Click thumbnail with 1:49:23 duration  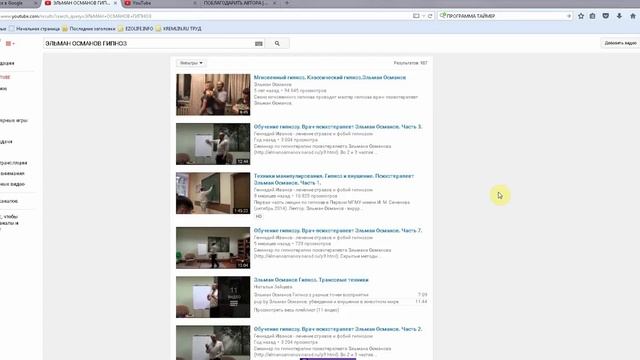point(213,193)
